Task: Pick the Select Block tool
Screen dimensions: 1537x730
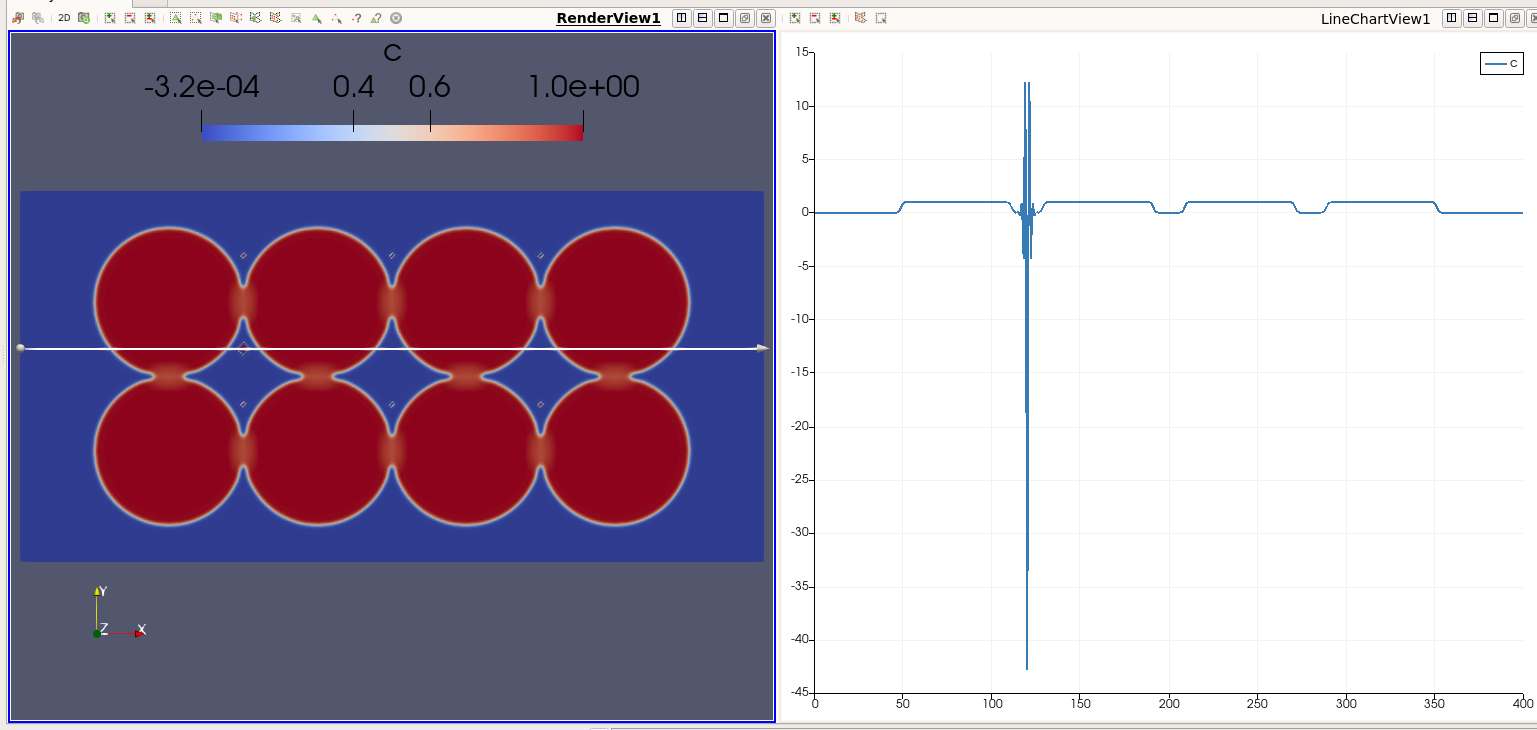Action: (x=294, y=17)
